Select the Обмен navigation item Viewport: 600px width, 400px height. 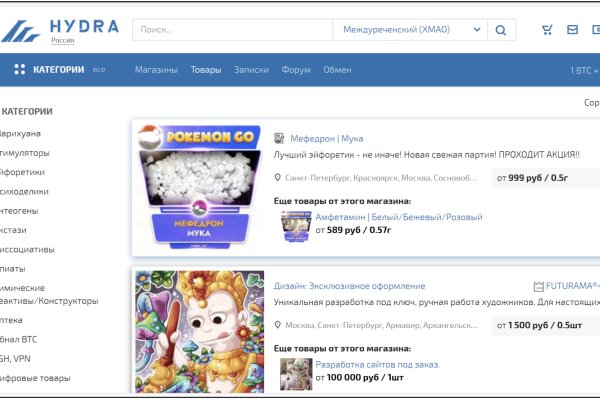coord(337,70)
